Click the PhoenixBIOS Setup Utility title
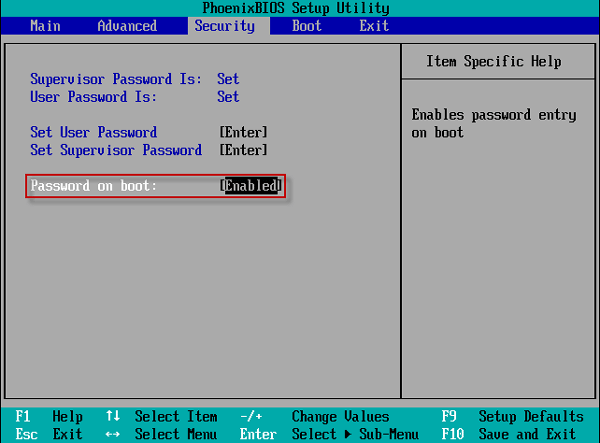The width and height of the screenshot is (600, 443). (296, 8)
